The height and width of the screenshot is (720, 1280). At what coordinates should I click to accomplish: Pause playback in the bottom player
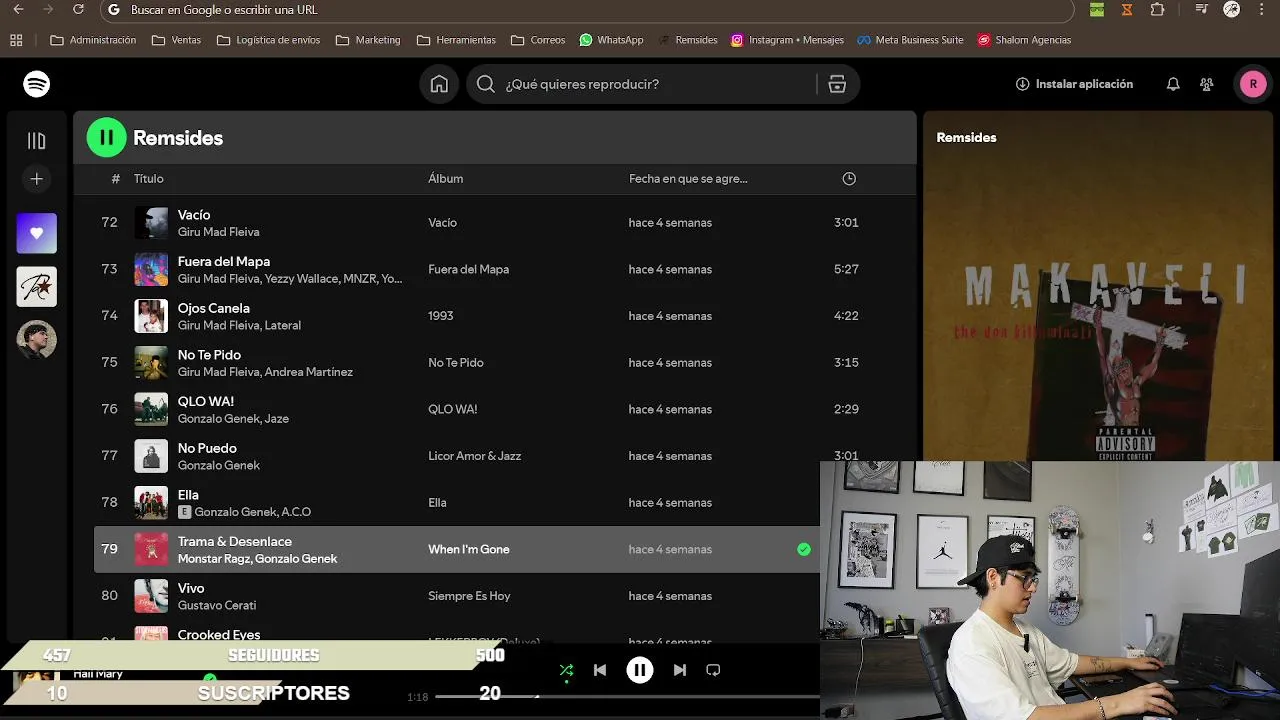(640, 670)
